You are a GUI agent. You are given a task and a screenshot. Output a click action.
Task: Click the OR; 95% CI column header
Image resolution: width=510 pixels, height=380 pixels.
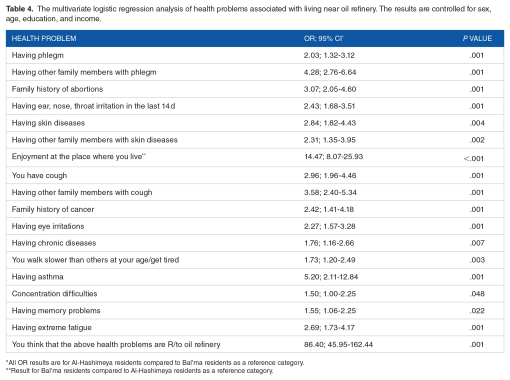coord(323,39)
